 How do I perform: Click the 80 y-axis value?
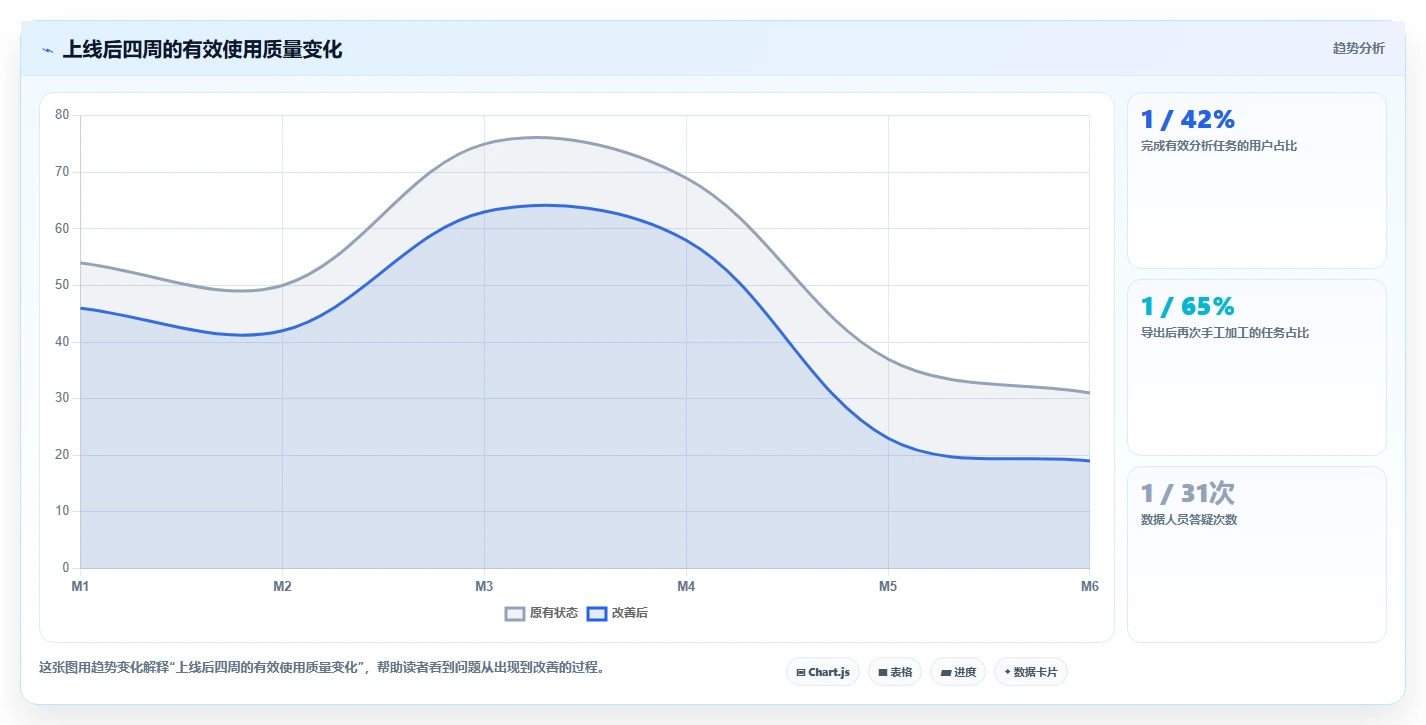pos(62,115)
